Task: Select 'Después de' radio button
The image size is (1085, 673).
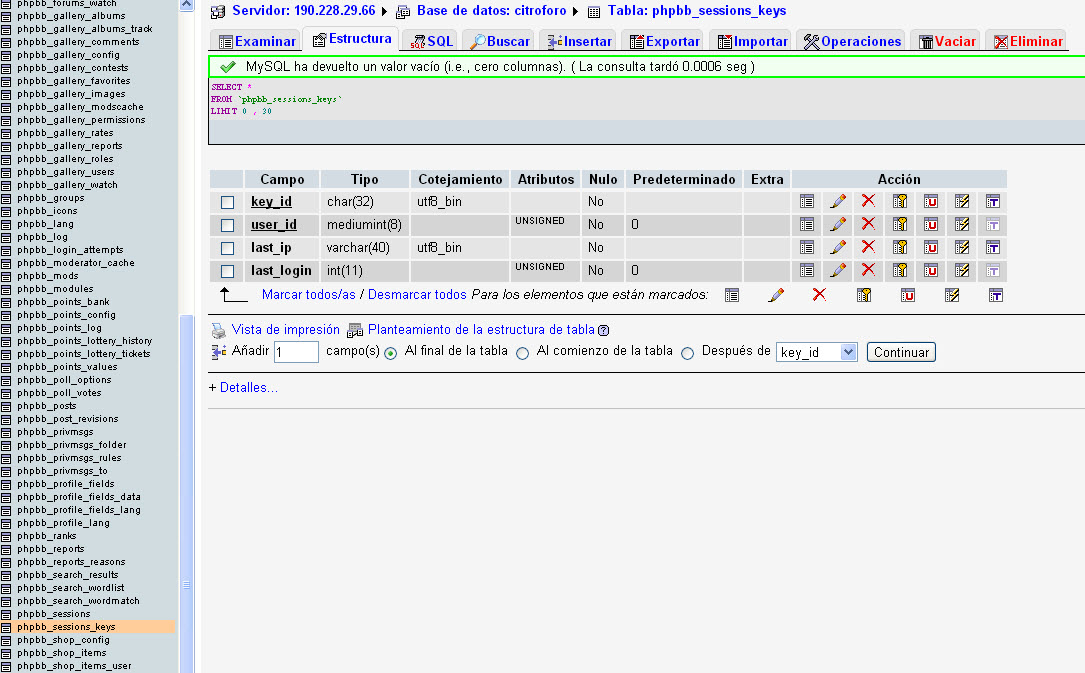Action: [x=687, y=353]
